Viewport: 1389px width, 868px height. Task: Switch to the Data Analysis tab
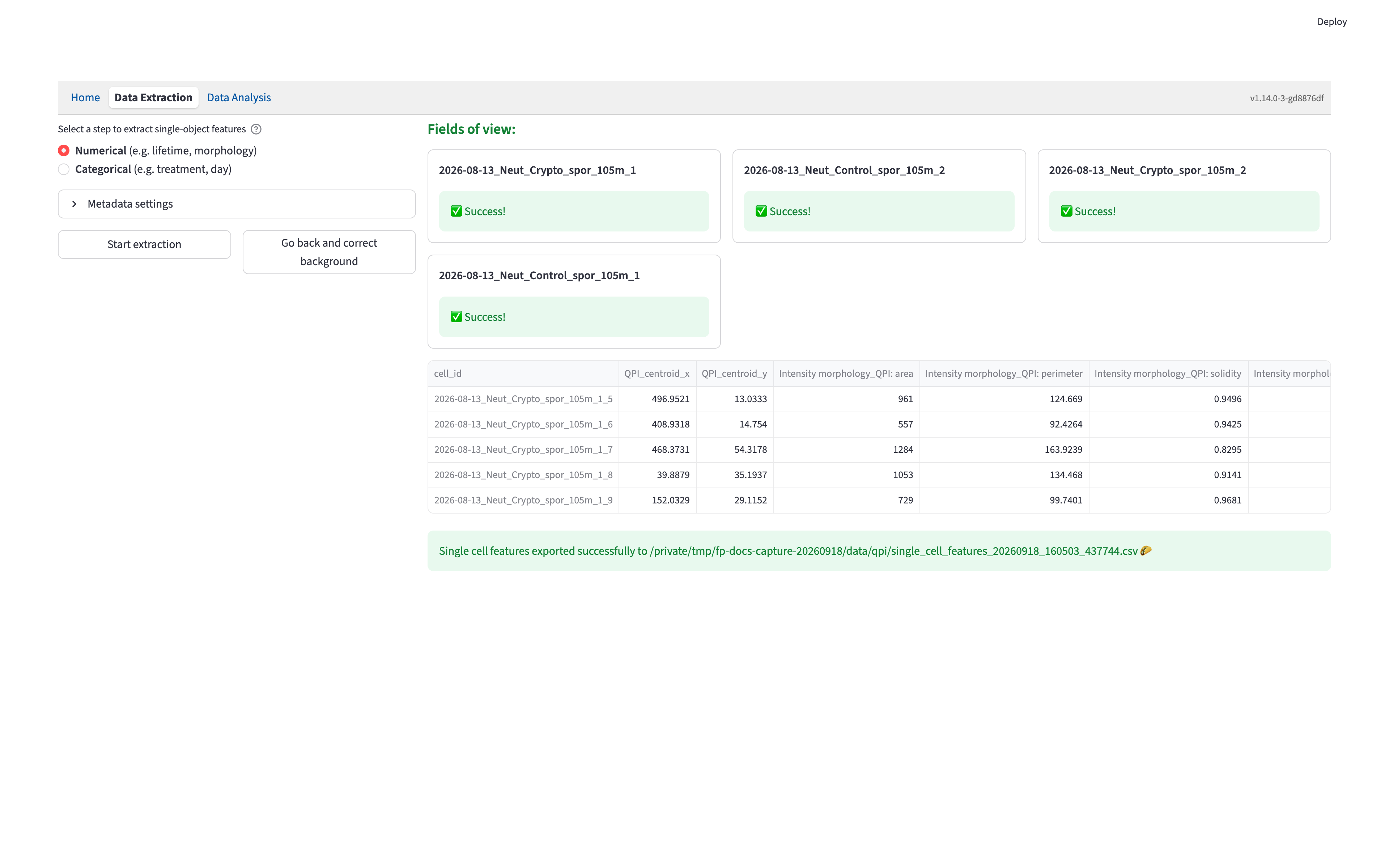(239, 98)
